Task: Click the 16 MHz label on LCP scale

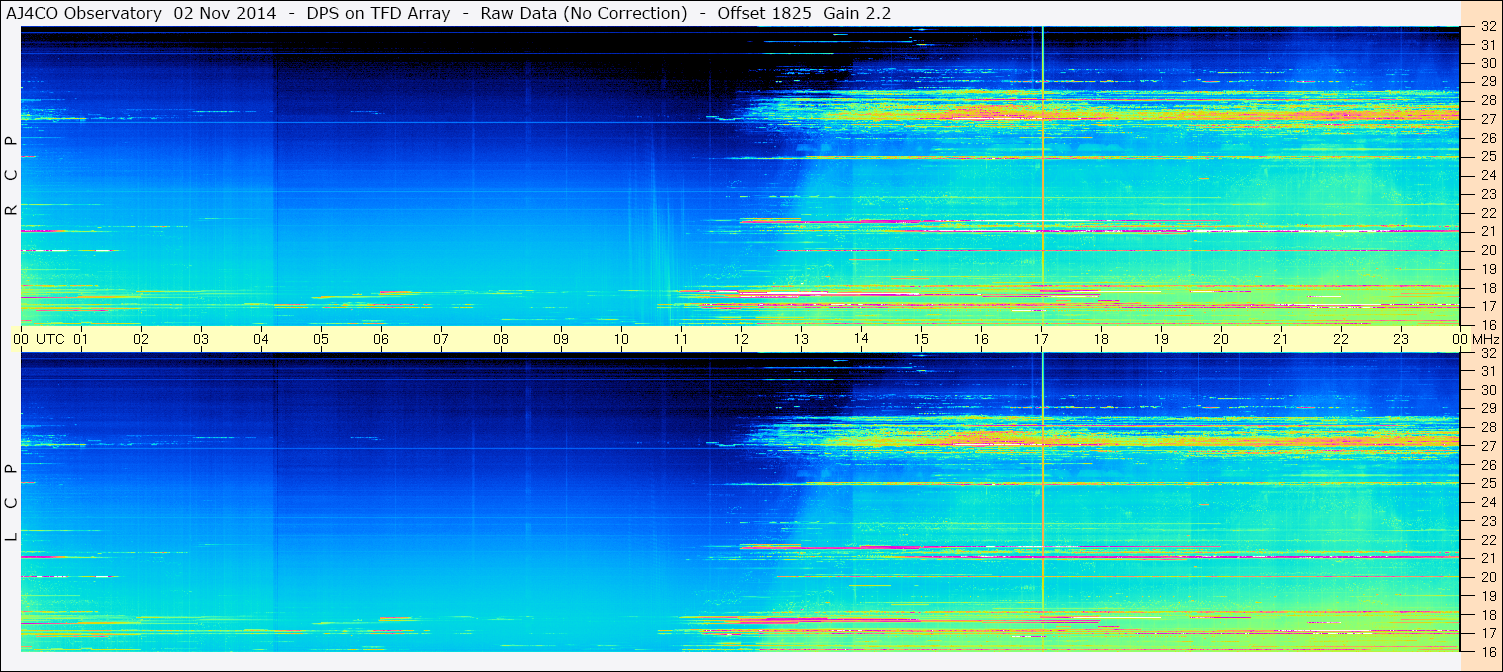Action: (1487, 651)
